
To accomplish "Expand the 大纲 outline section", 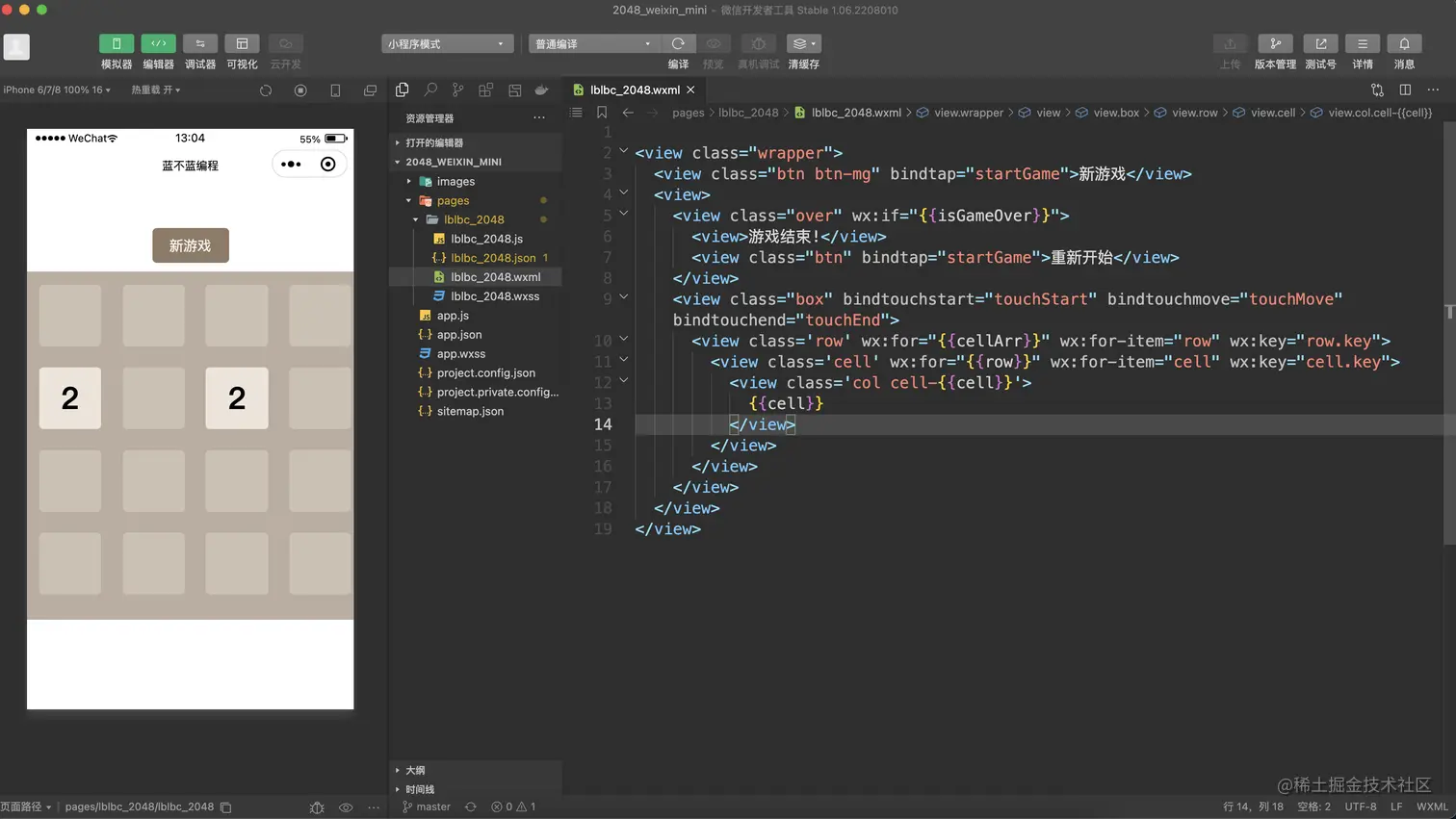I will click(x=476, y=770).
